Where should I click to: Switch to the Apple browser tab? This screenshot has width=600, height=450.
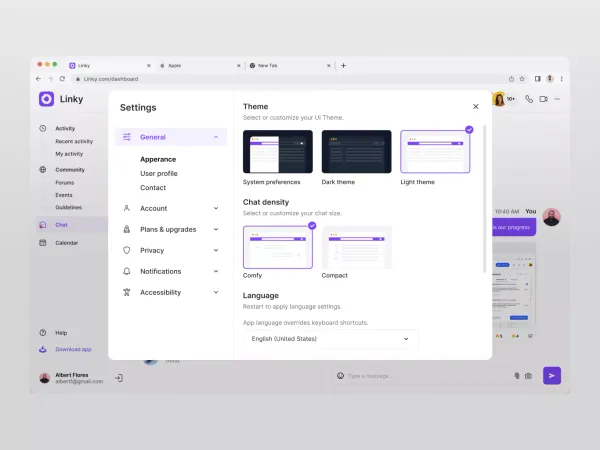click(200, 65)
